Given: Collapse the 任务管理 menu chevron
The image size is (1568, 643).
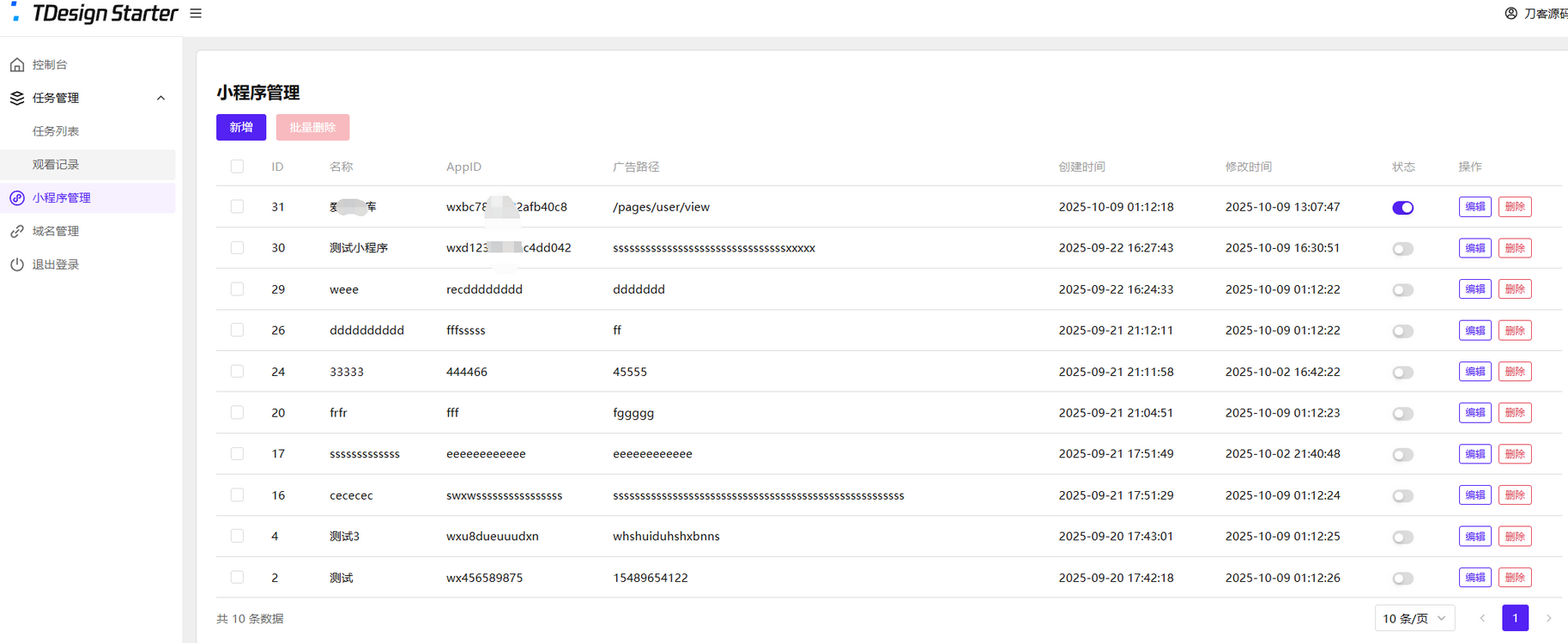Looking at the screenshot, I should tap(160, 98).
